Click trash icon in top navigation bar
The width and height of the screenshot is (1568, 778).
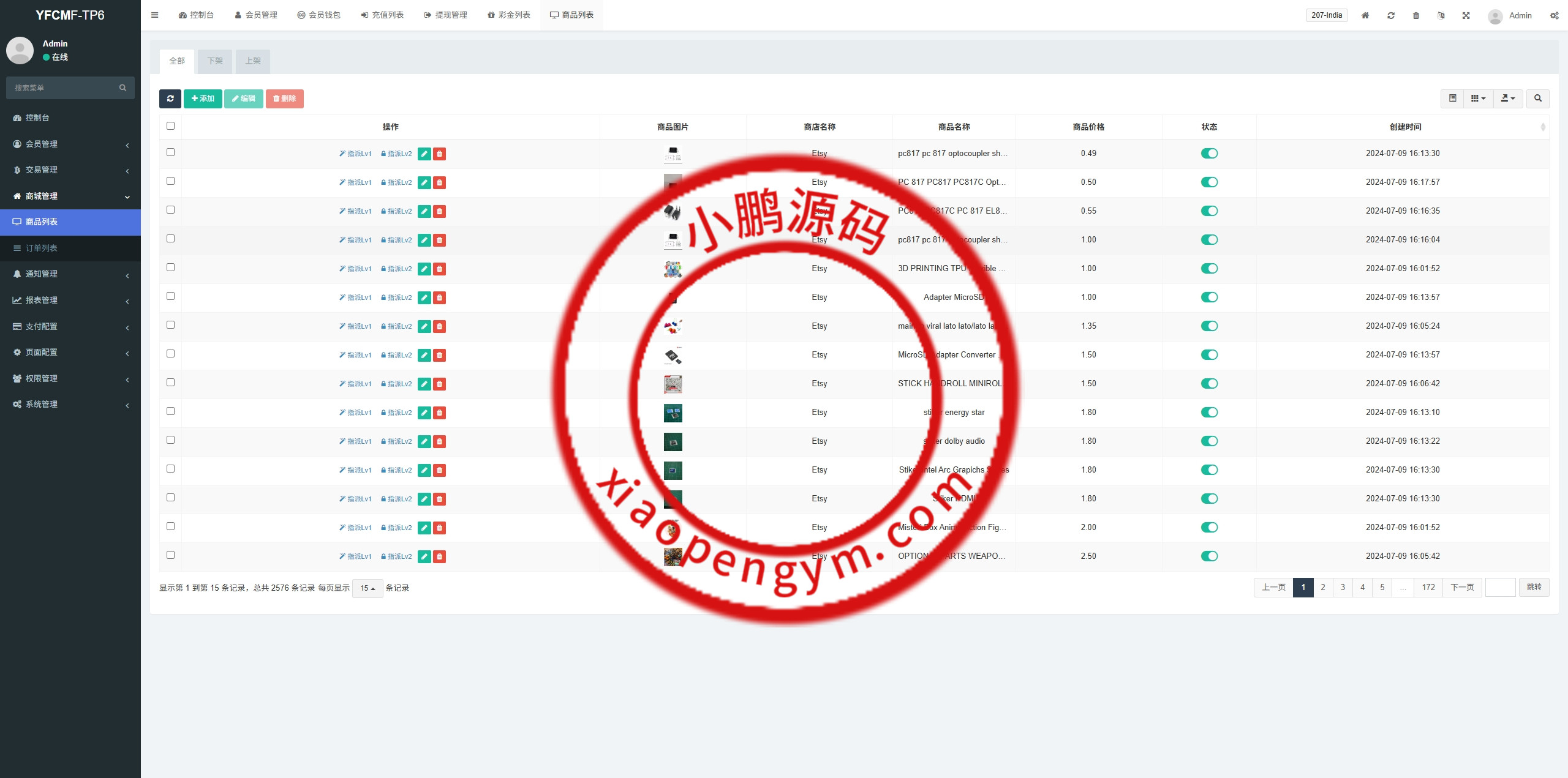[1416, 15]
